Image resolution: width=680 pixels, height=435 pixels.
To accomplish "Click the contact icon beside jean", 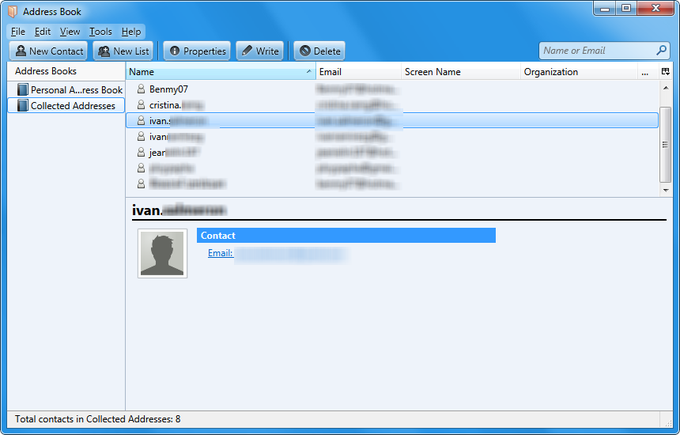I will 141,152.
